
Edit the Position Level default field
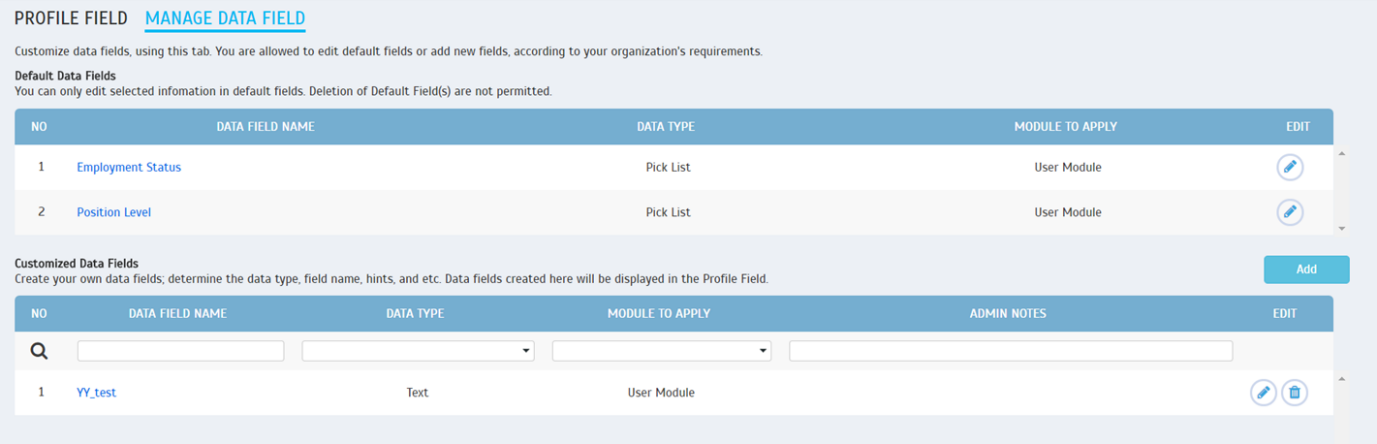point(1290,212)
